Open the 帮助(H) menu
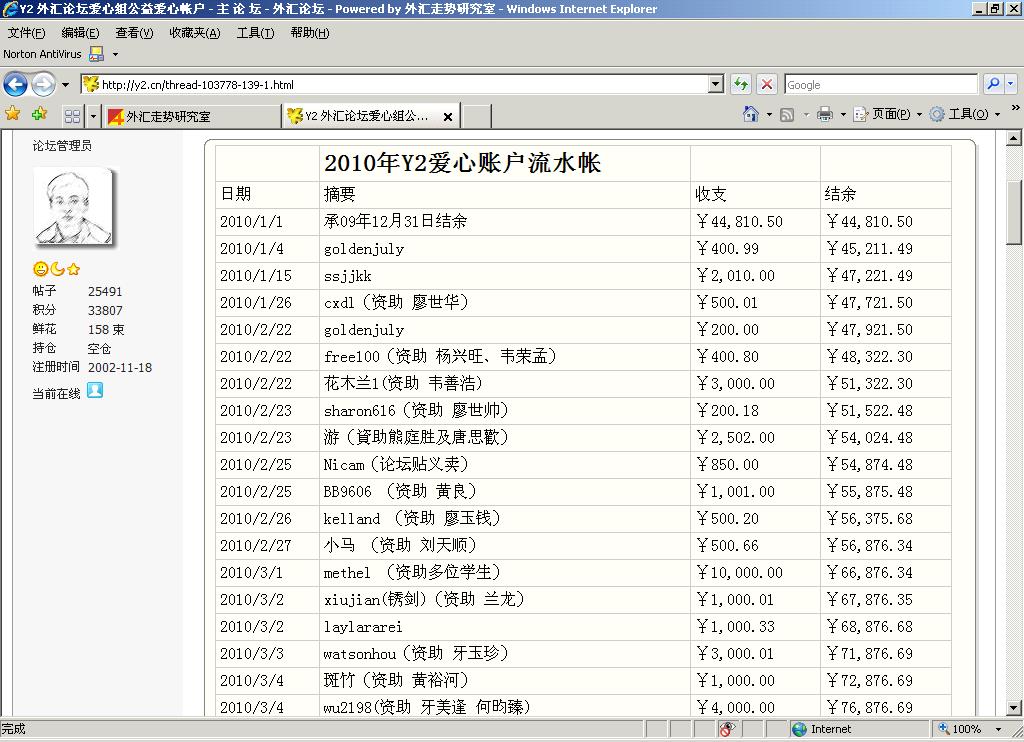The image size is (1024, 742). click(x=310, y=33)
